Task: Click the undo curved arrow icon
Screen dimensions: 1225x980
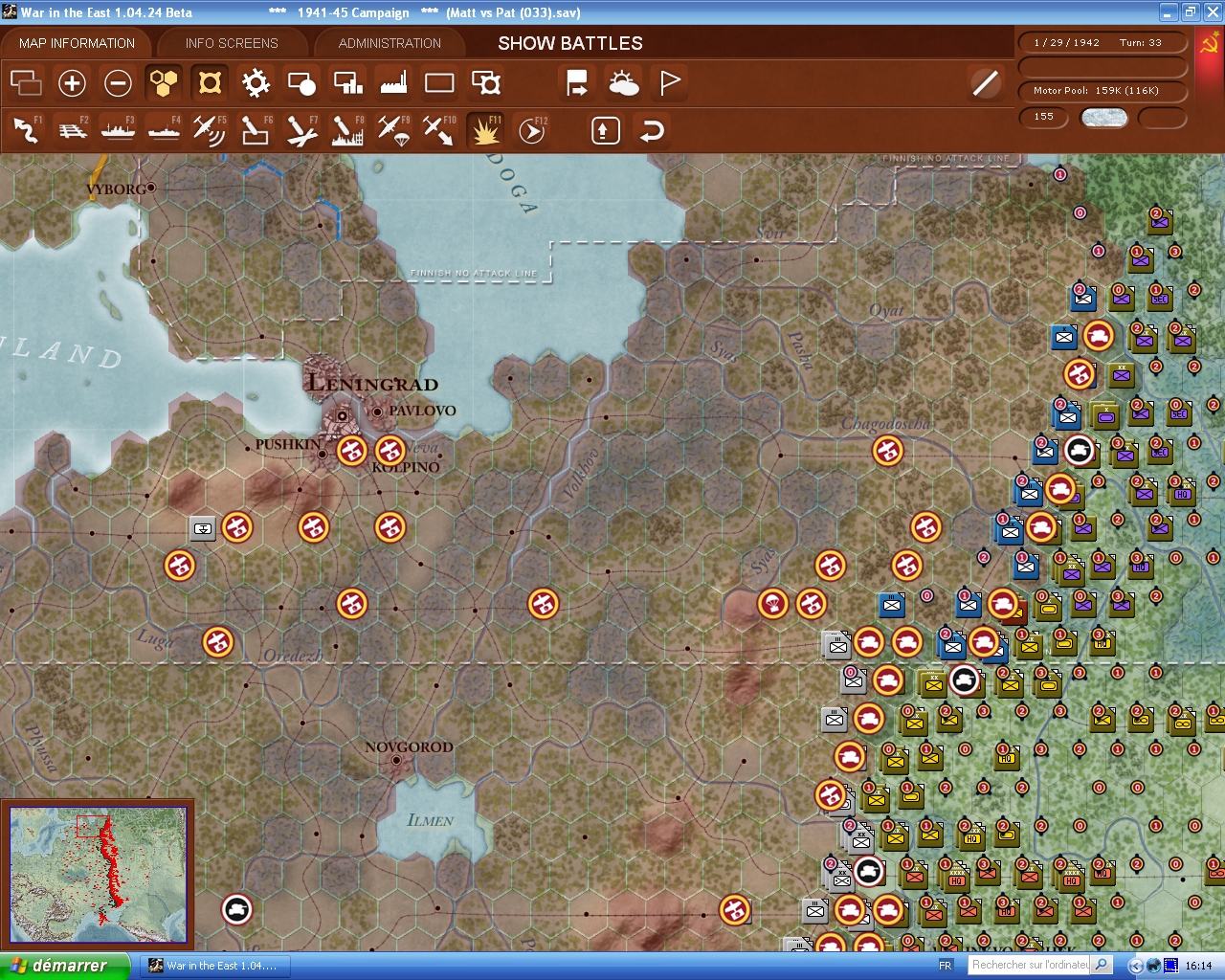Action: click(x=652, y=131)
